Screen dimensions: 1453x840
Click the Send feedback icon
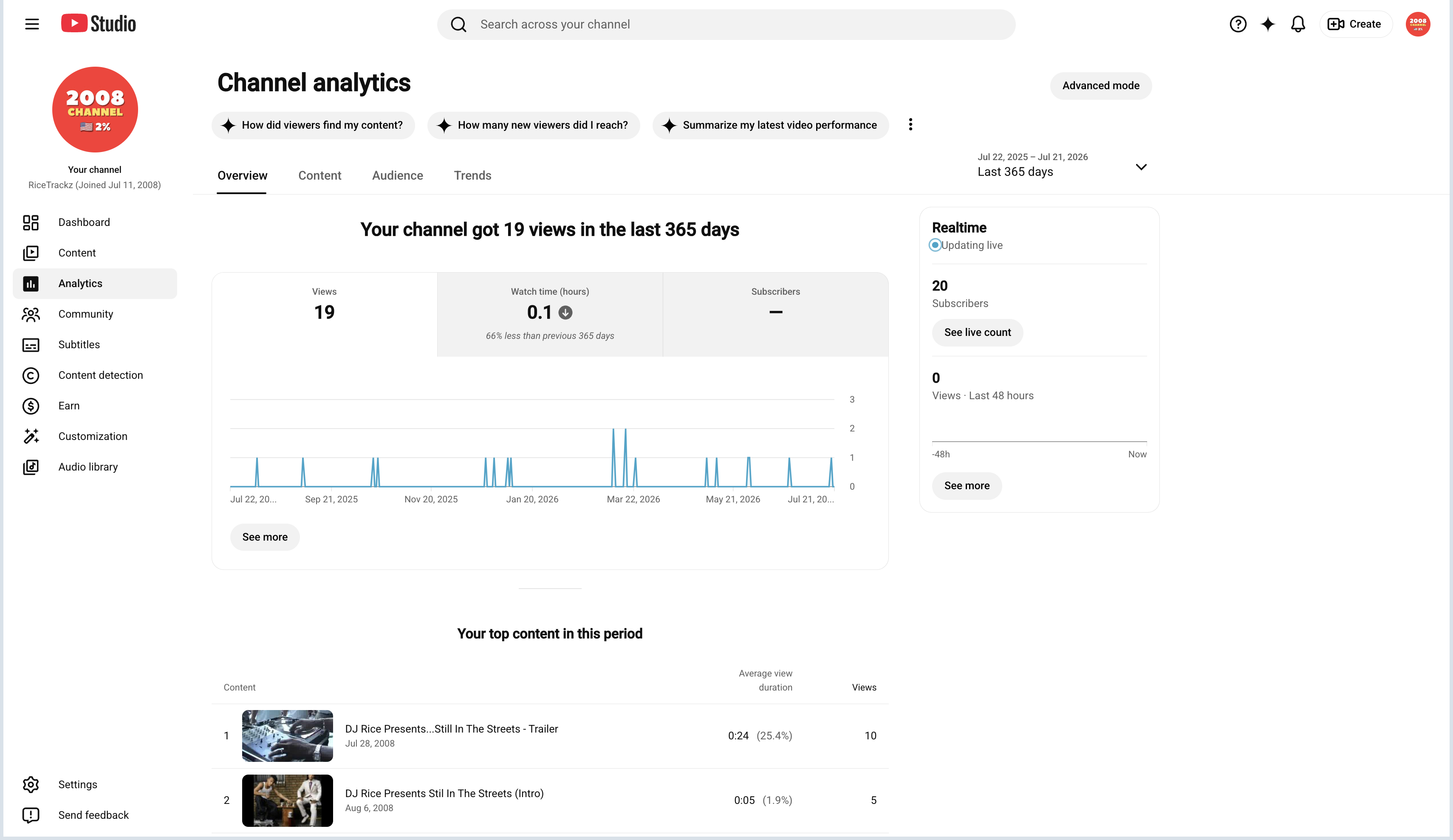[31, 815]
